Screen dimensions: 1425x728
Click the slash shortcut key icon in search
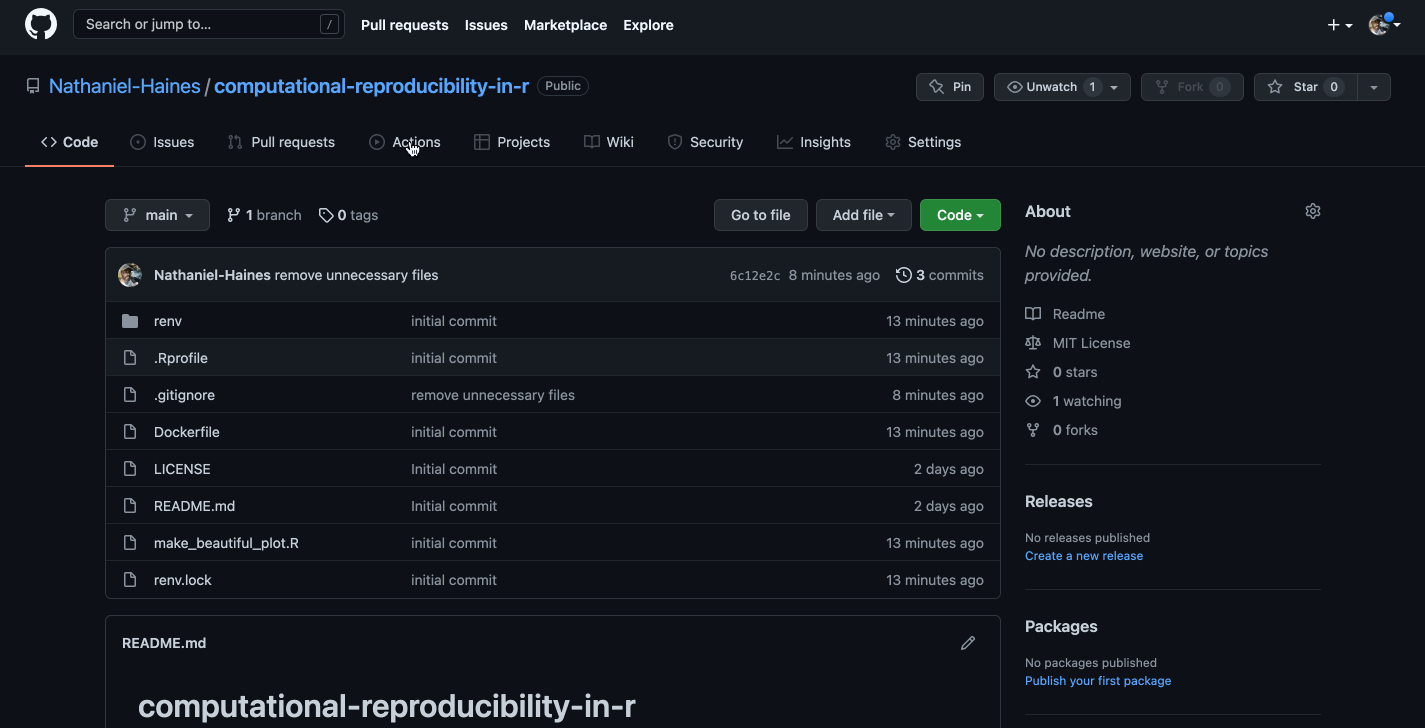coord(329,25)
